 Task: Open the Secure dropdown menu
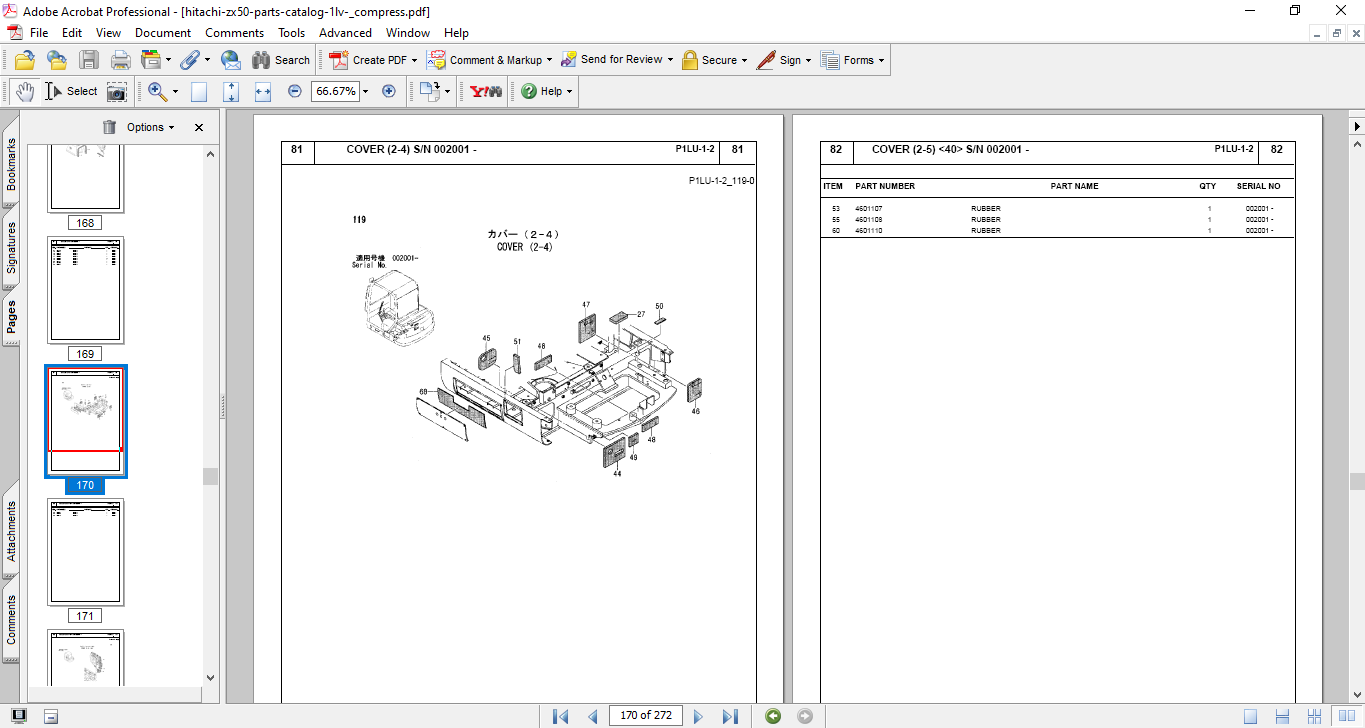(714, 59)
